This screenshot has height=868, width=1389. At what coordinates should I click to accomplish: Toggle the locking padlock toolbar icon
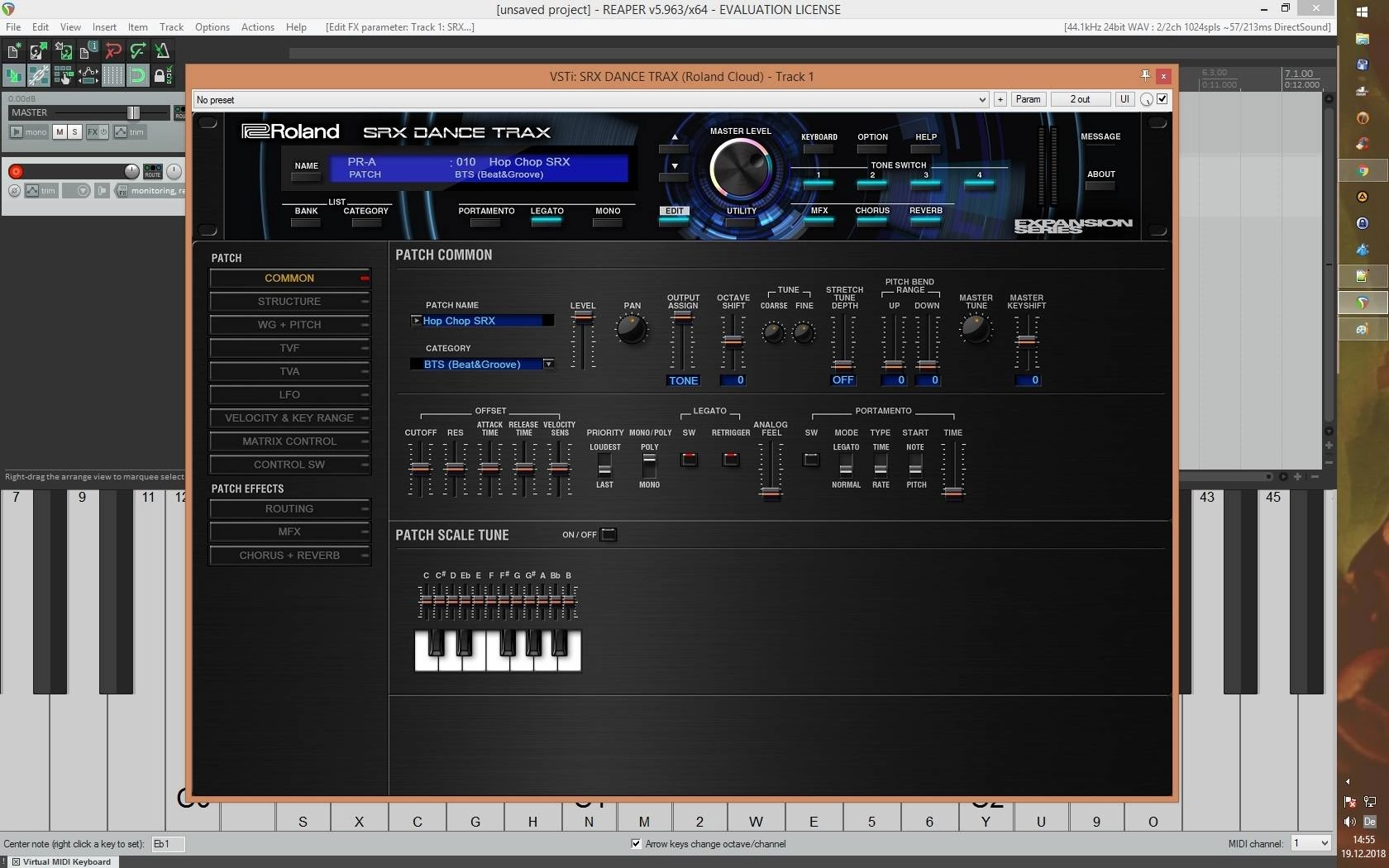(x=163, y=76)
